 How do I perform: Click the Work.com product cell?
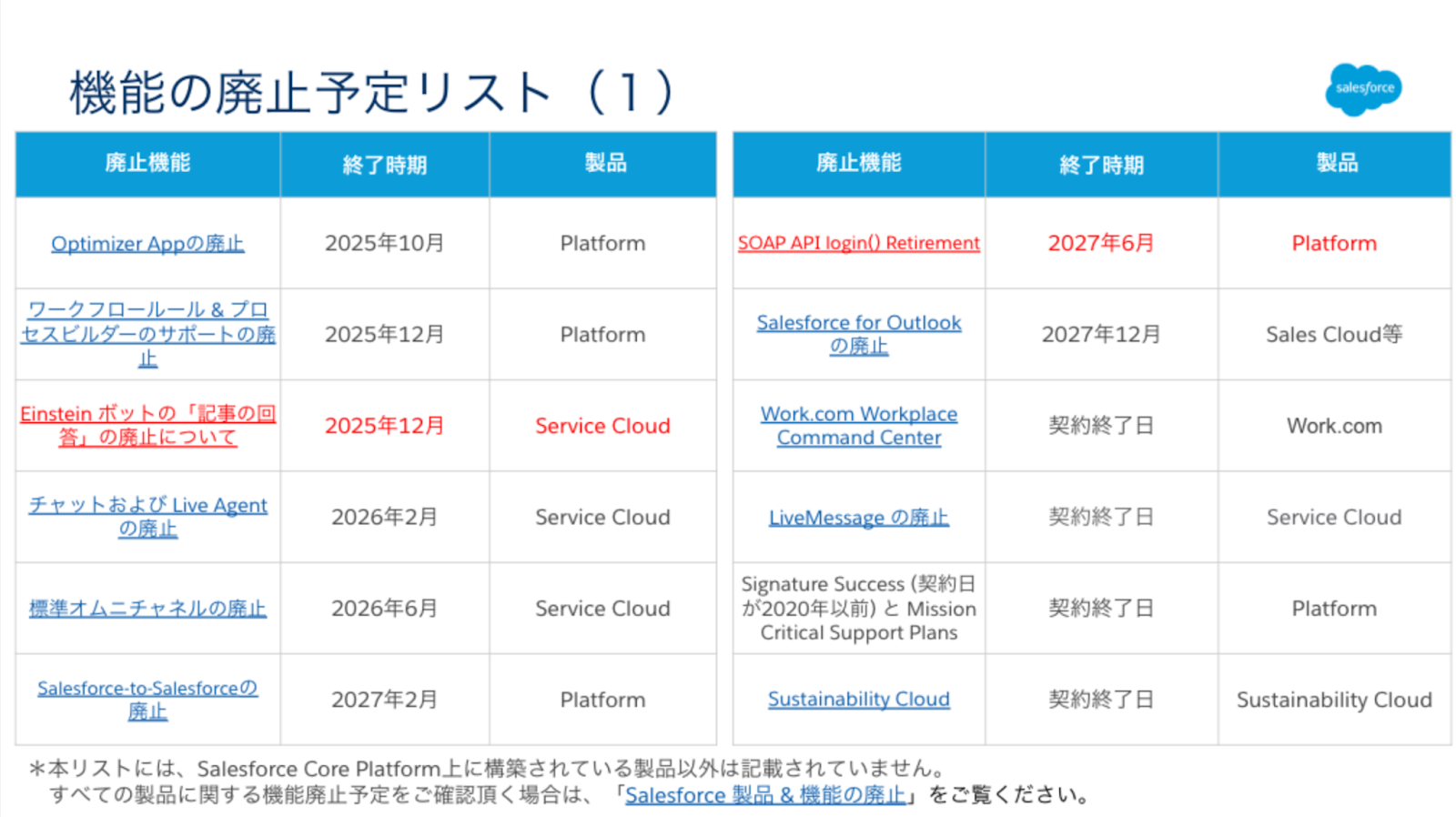coord(1334,426)
